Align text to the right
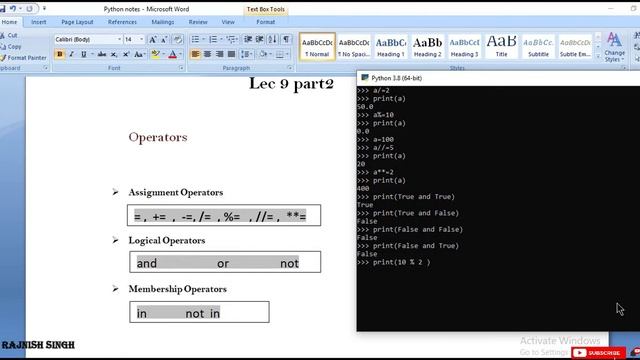This screenshot has width=640, height=360. pyautogui.click(x=220, y=54)
